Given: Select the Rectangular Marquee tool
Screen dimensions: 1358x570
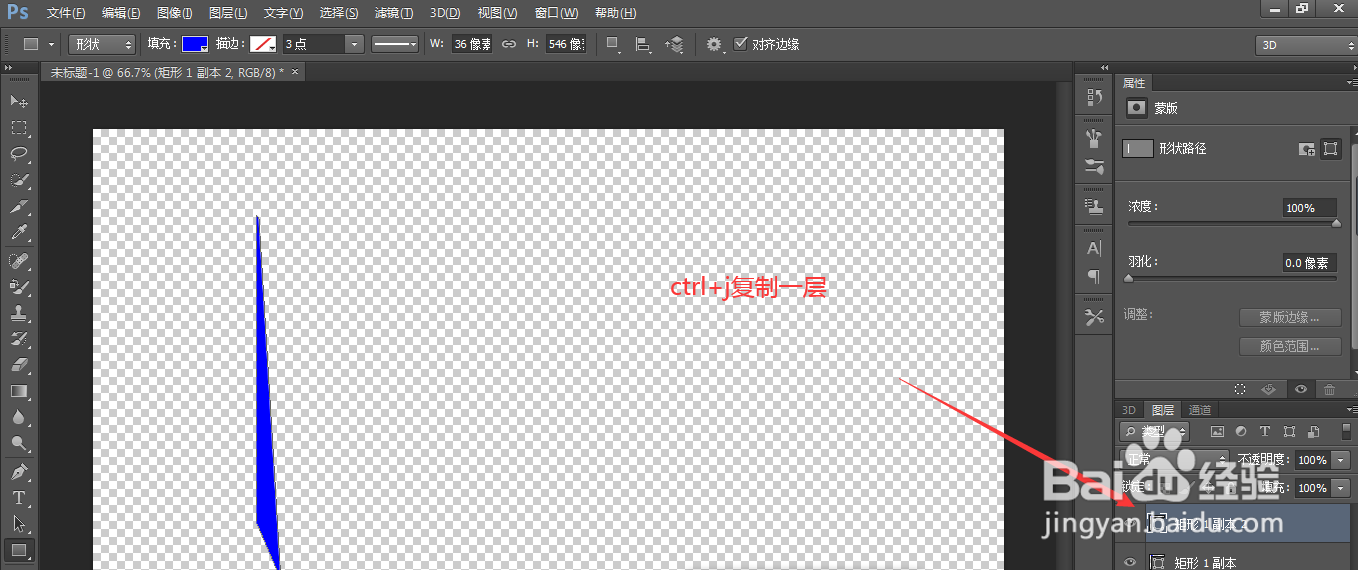Looking at the screenshot, I should point(19,128).
